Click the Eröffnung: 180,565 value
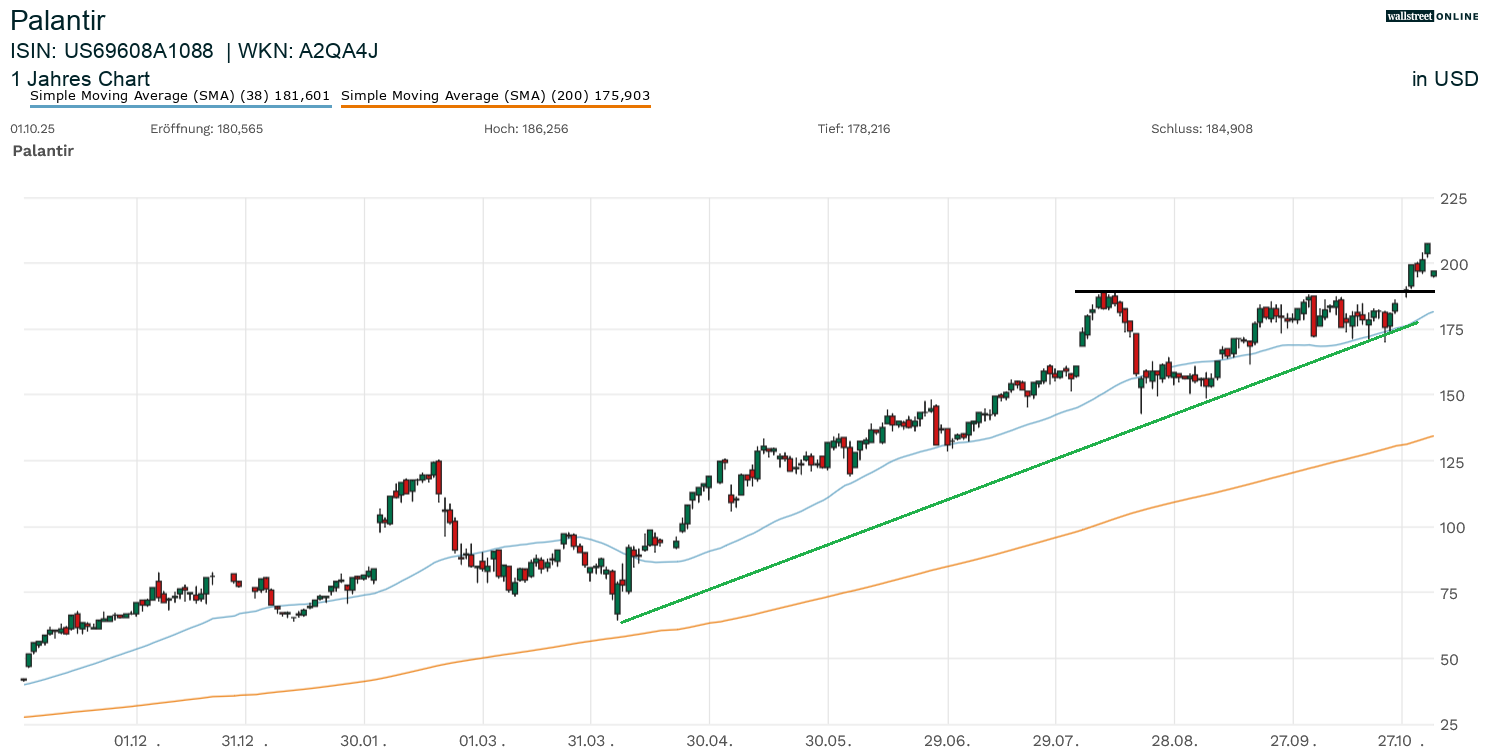 (206, 129)
